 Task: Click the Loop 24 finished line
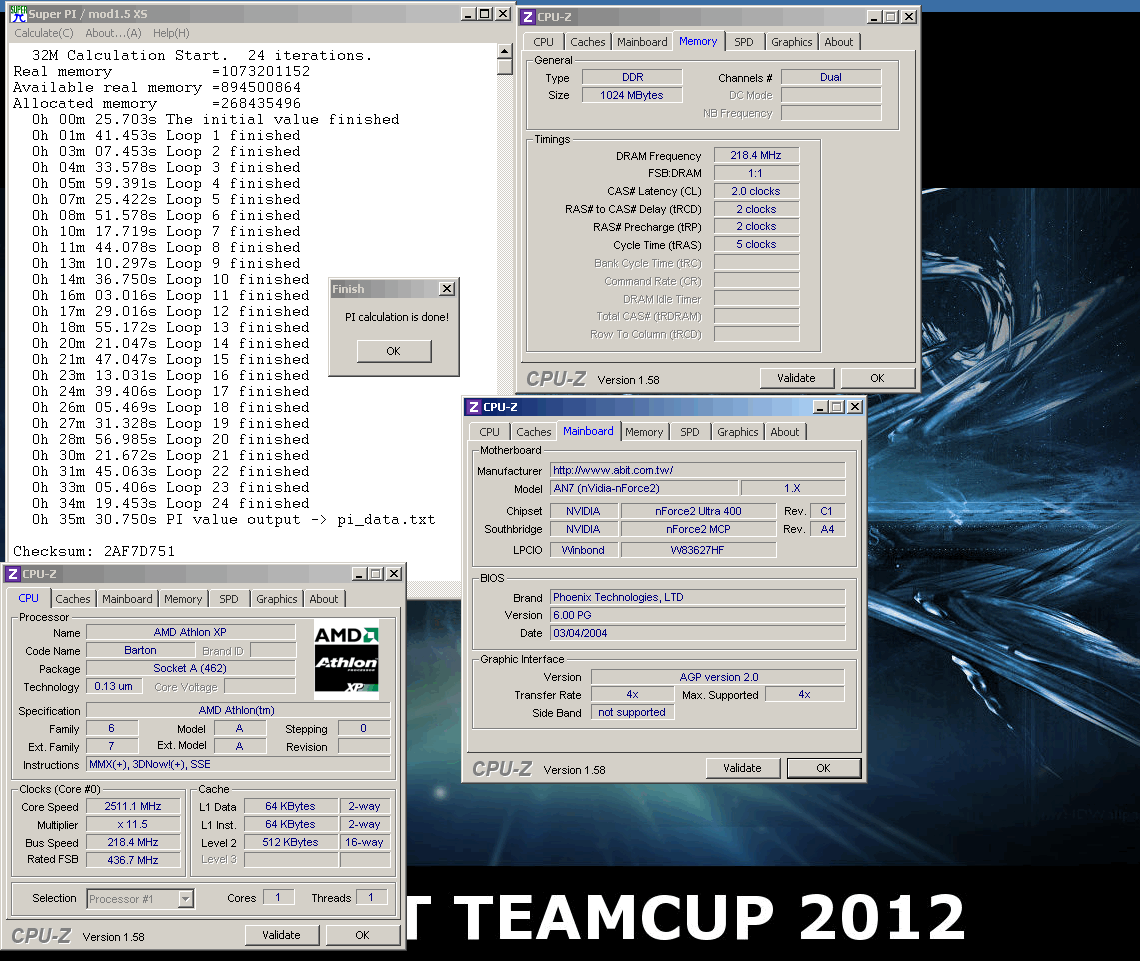(x=170, y=503)
